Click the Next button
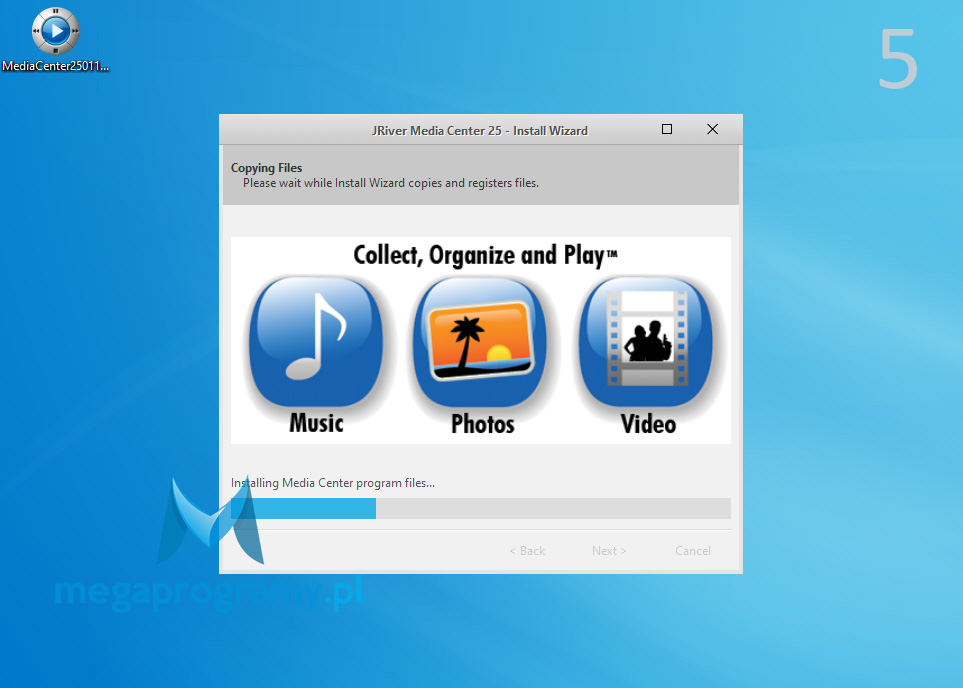Image resolution: width=963 pixels, height=688 pixels. (609, 551)
